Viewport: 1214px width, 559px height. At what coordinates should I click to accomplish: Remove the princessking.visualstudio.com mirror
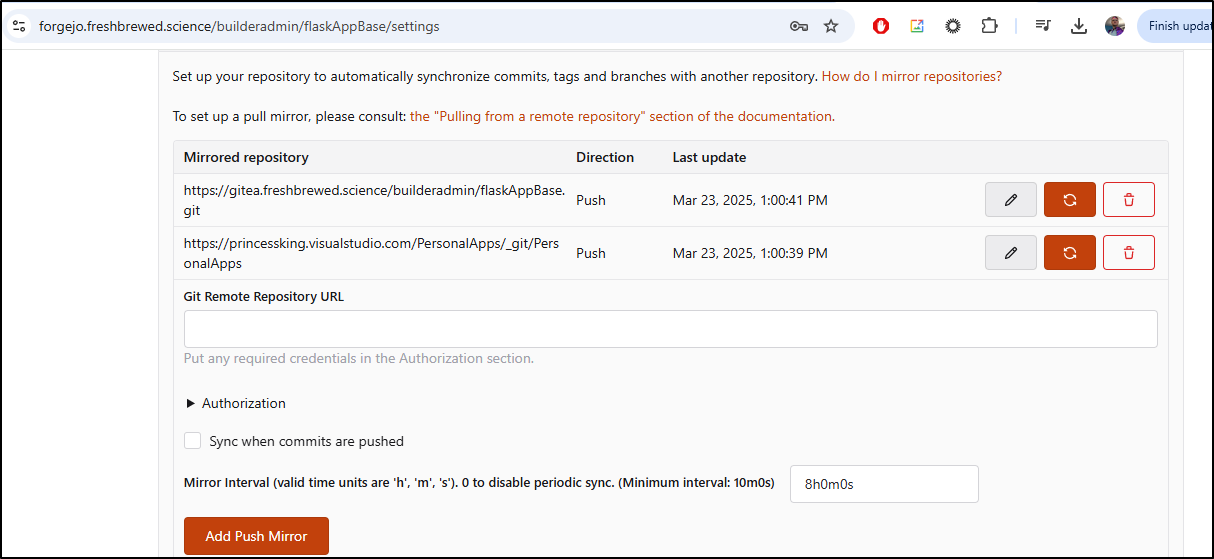coord(1129,253)
